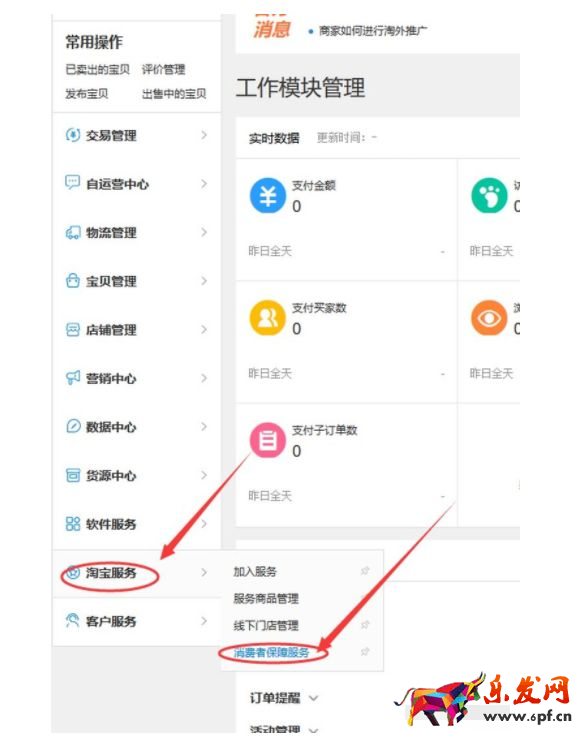Click the 营销中心 megaphone icon
This screenshot has width=582, height=737.
click(72, 378)
